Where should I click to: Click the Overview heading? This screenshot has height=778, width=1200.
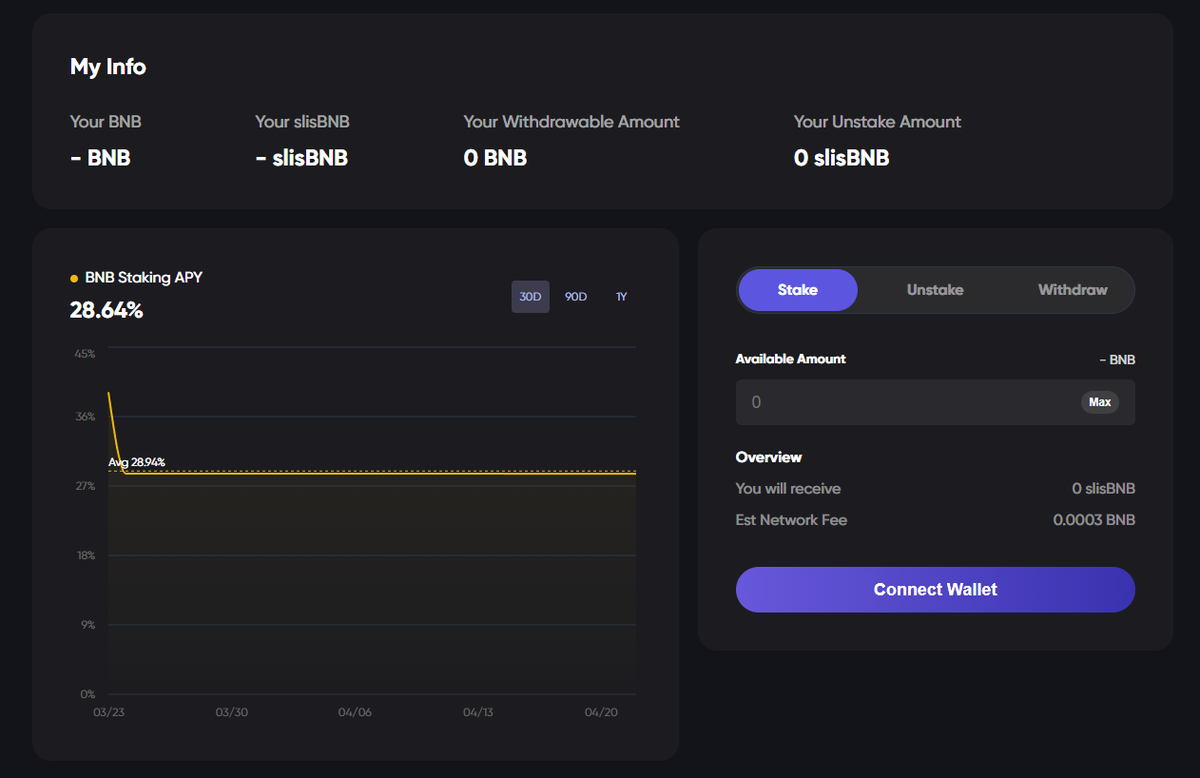769,457
